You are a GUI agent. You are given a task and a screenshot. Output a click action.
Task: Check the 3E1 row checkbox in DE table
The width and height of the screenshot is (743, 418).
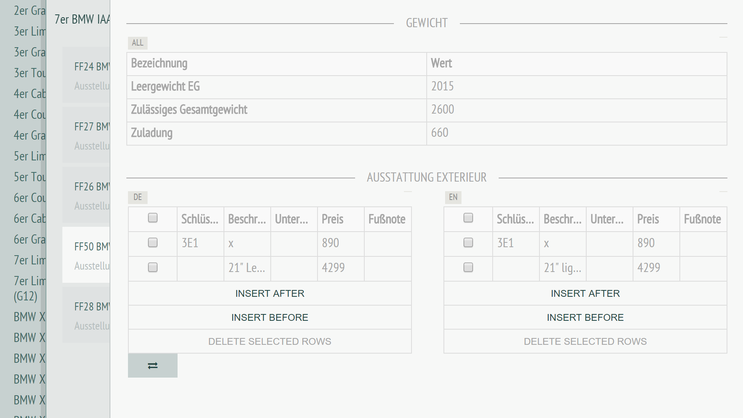(153, 243)
